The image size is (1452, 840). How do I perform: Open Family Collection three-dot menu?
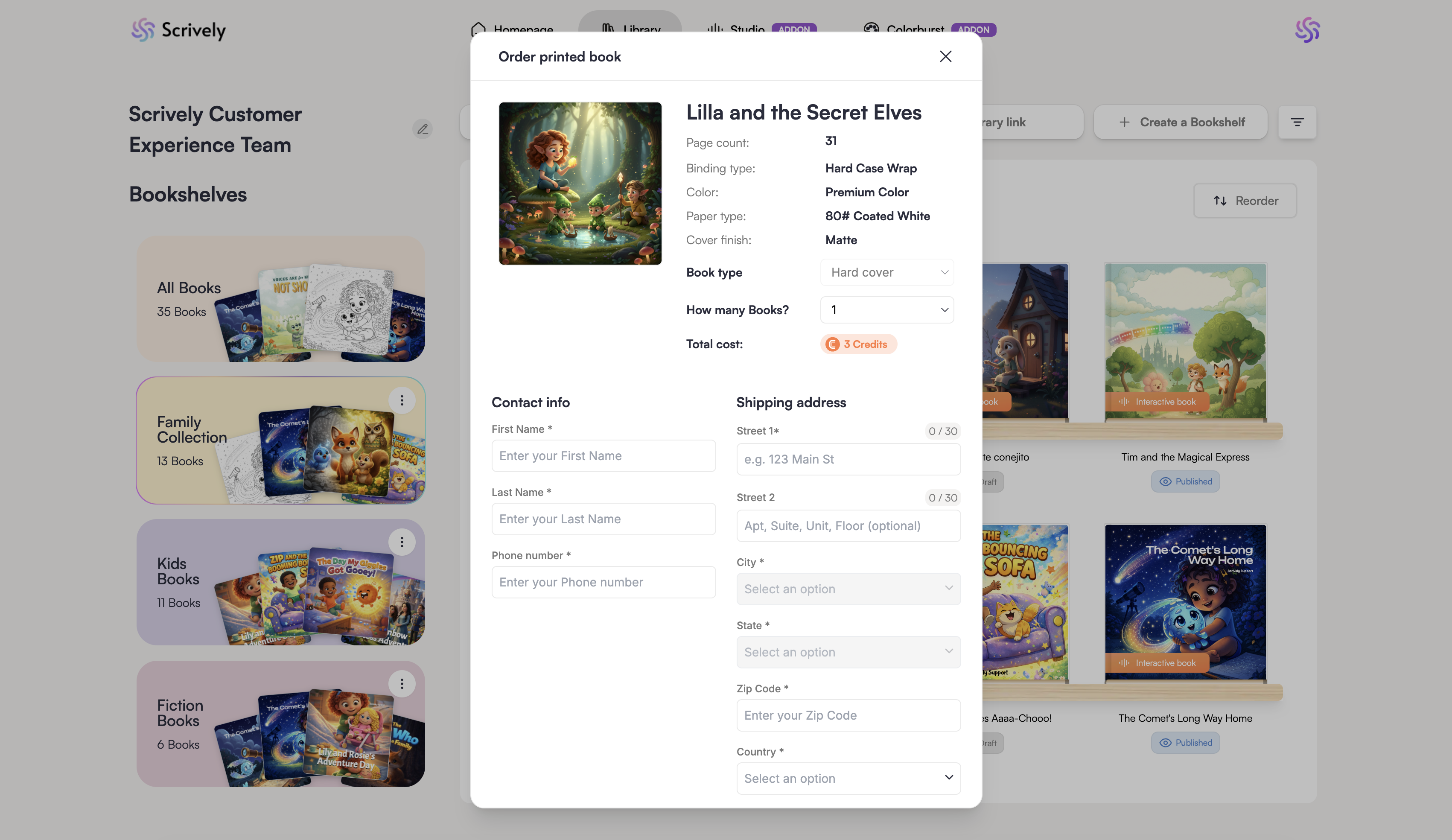tap(402, 400)
